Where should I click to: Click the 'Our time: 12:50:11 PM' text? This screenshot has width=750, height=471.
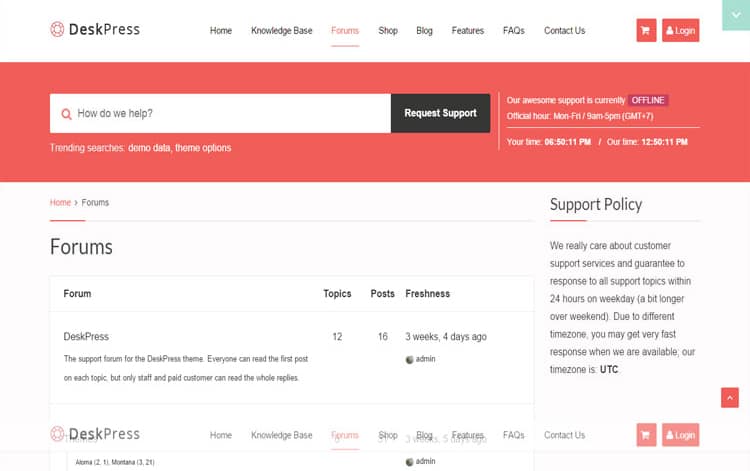pos(647,142)
